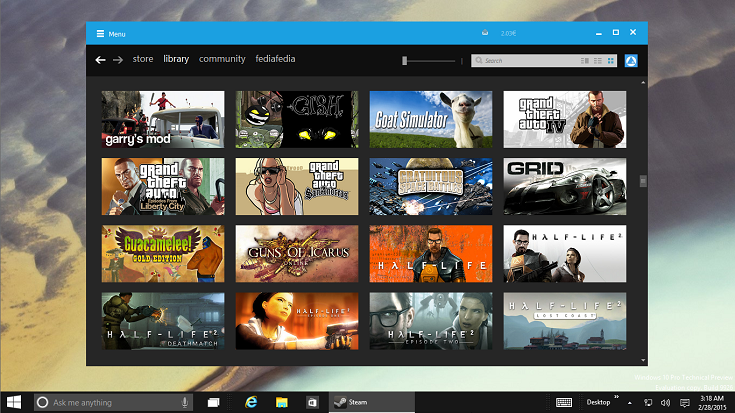Click the back navigation arrow

[x=100, y=60]
